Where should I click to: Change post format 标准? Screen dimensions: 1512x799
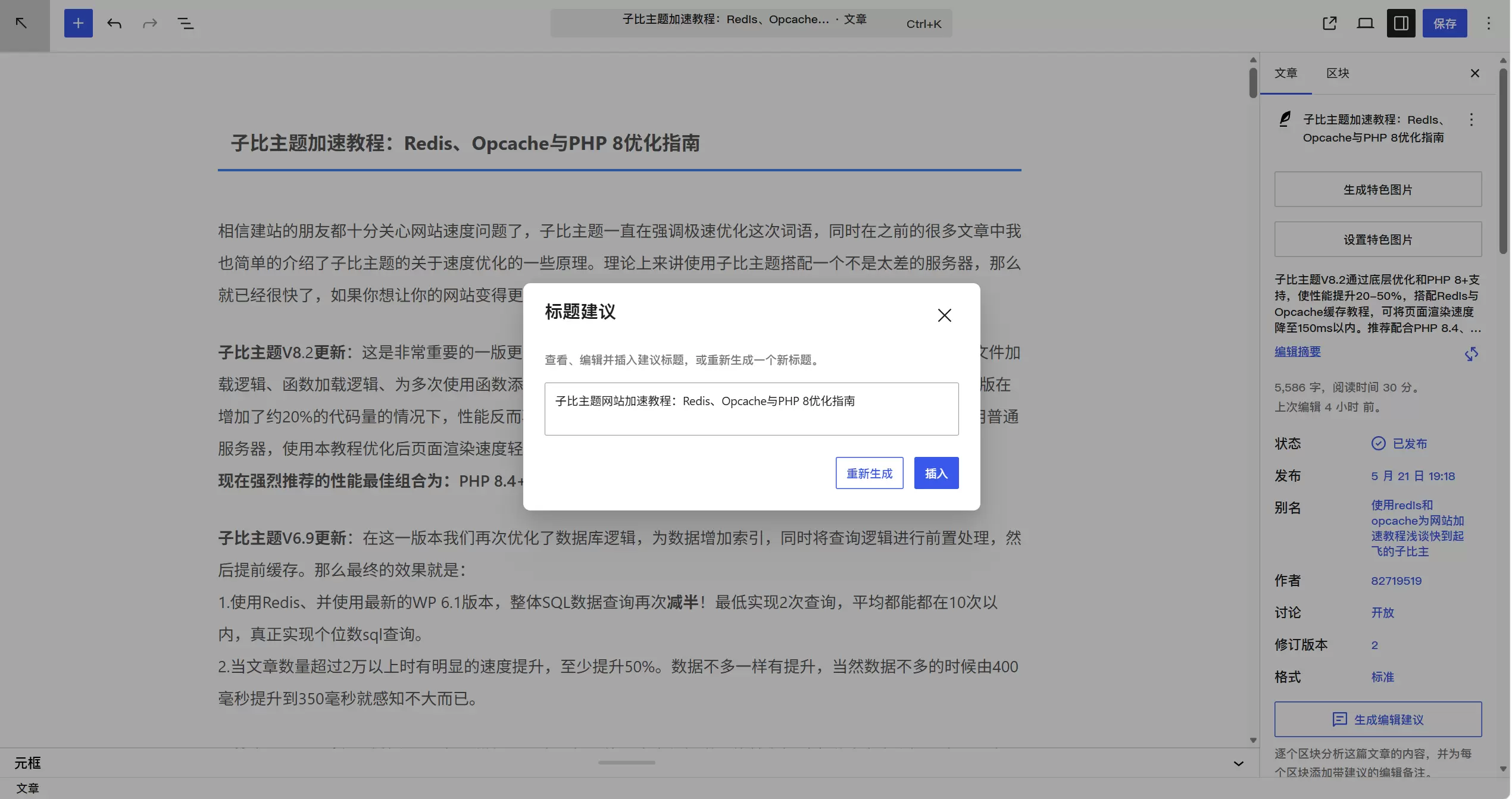point(1382,677)
